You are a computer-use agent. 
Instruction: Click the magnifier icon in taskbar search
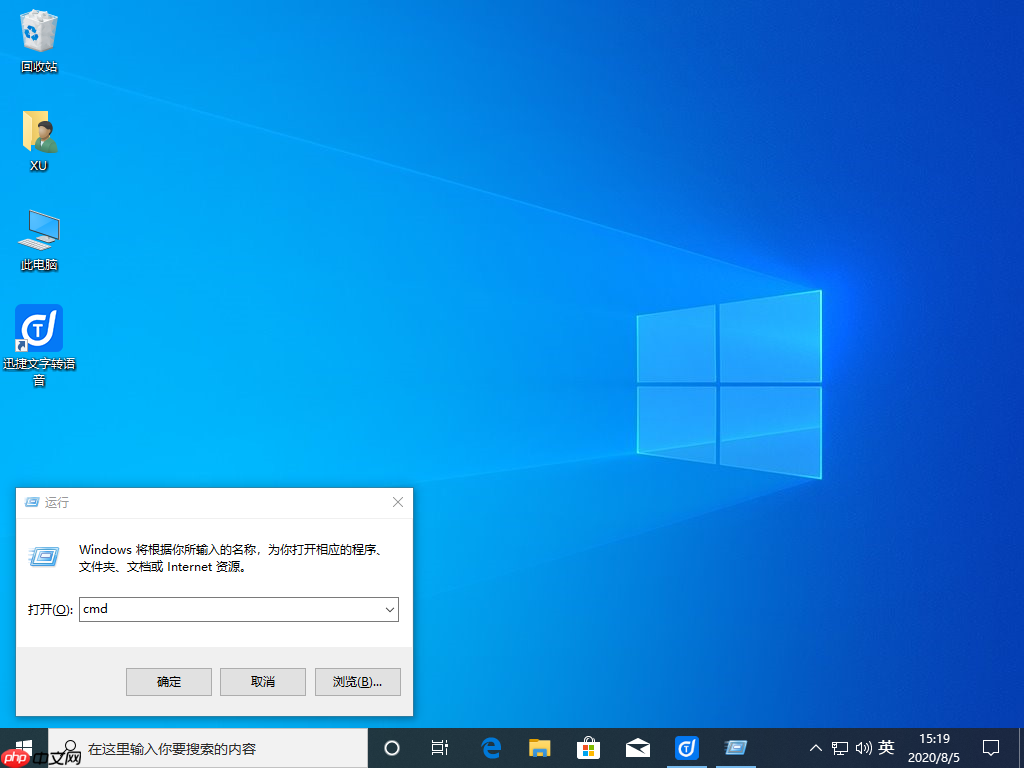[x=69, y=748]
